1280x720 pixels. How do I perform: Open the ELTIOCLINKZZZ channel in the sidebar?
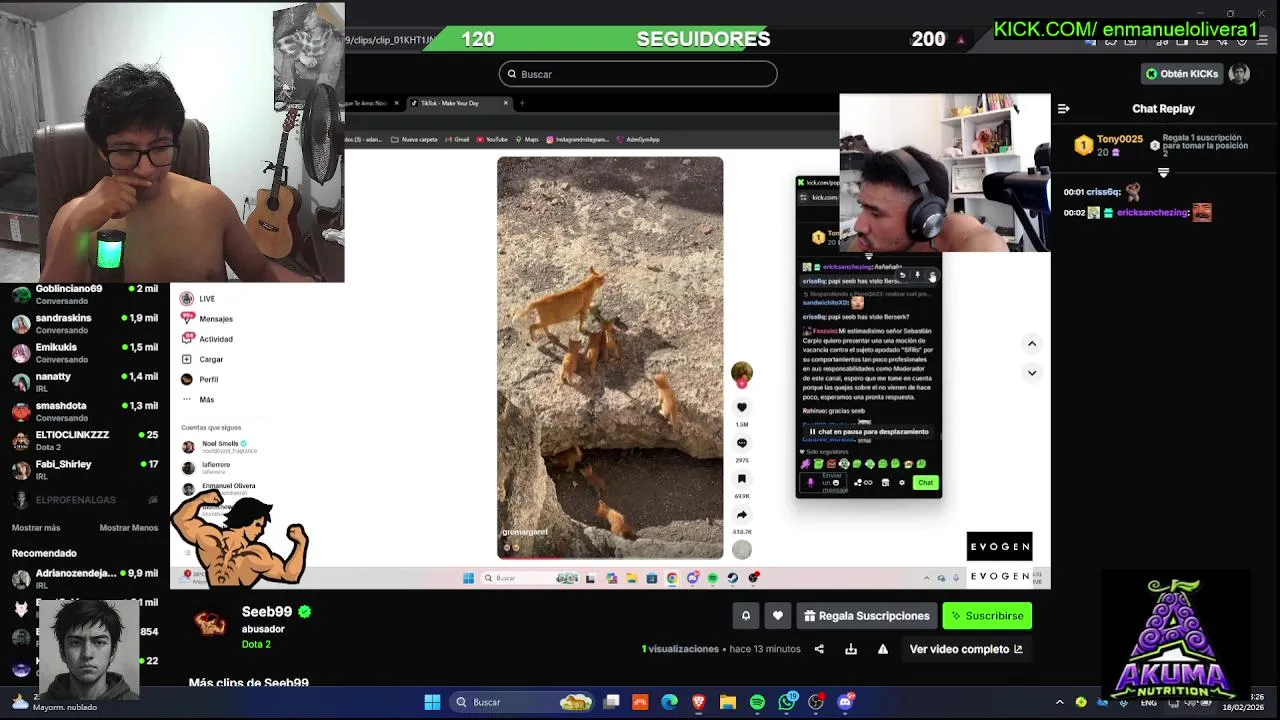(x=84, y=440)
